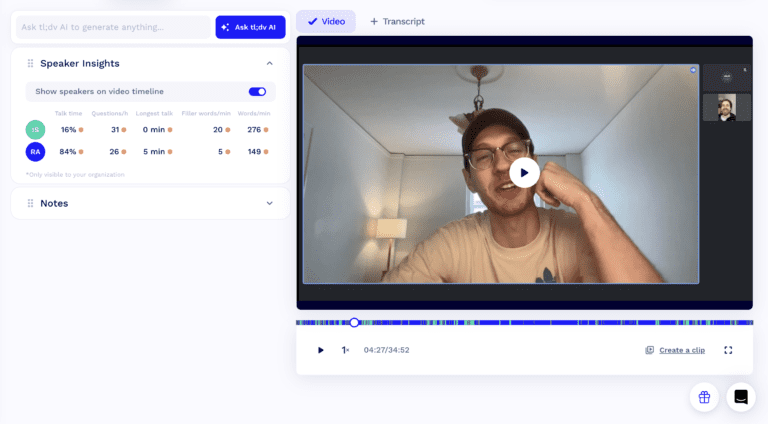Open the gift rewards icon button
The width and height of the screenshot is (768, 424).
point(704,397)
